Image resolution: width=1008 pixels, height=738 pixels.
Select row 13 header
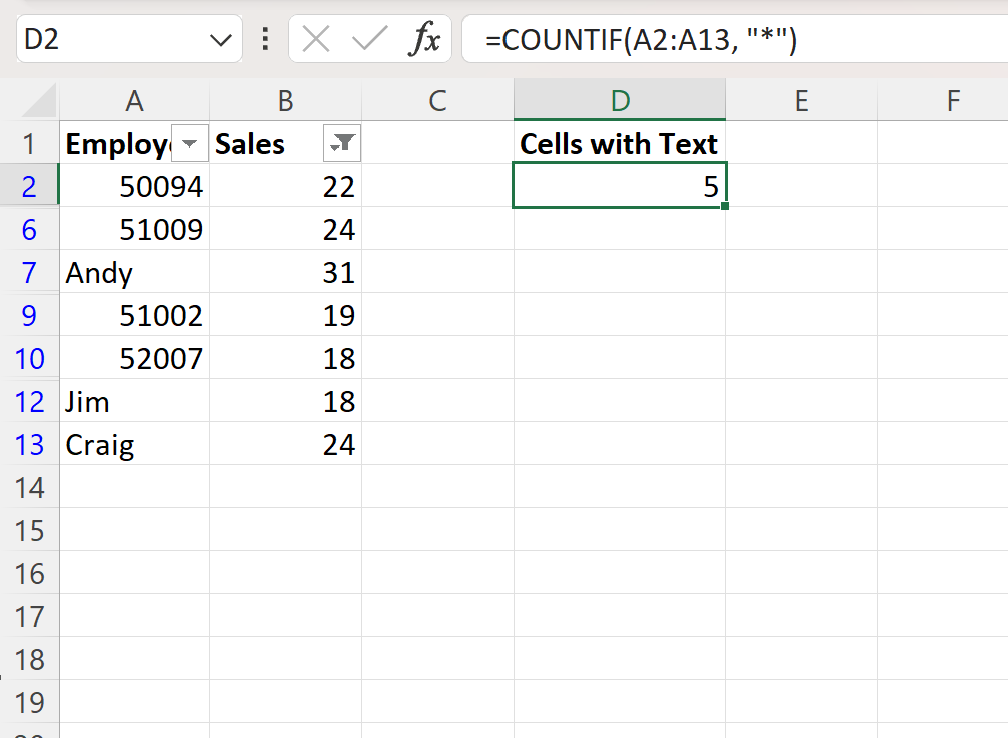(x=29, y=445)
